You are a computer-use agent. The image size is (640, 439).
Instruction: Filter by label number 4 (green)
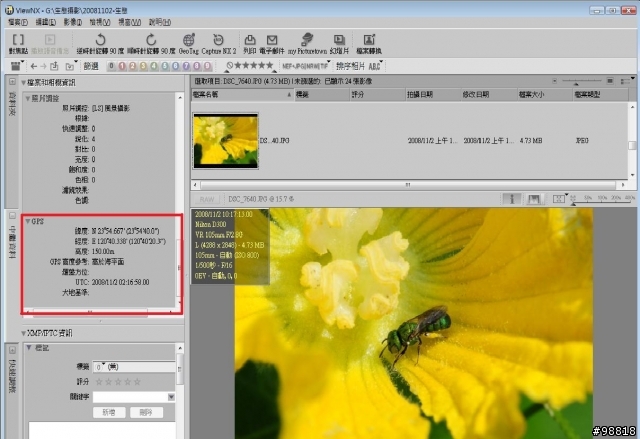[154, 66]
